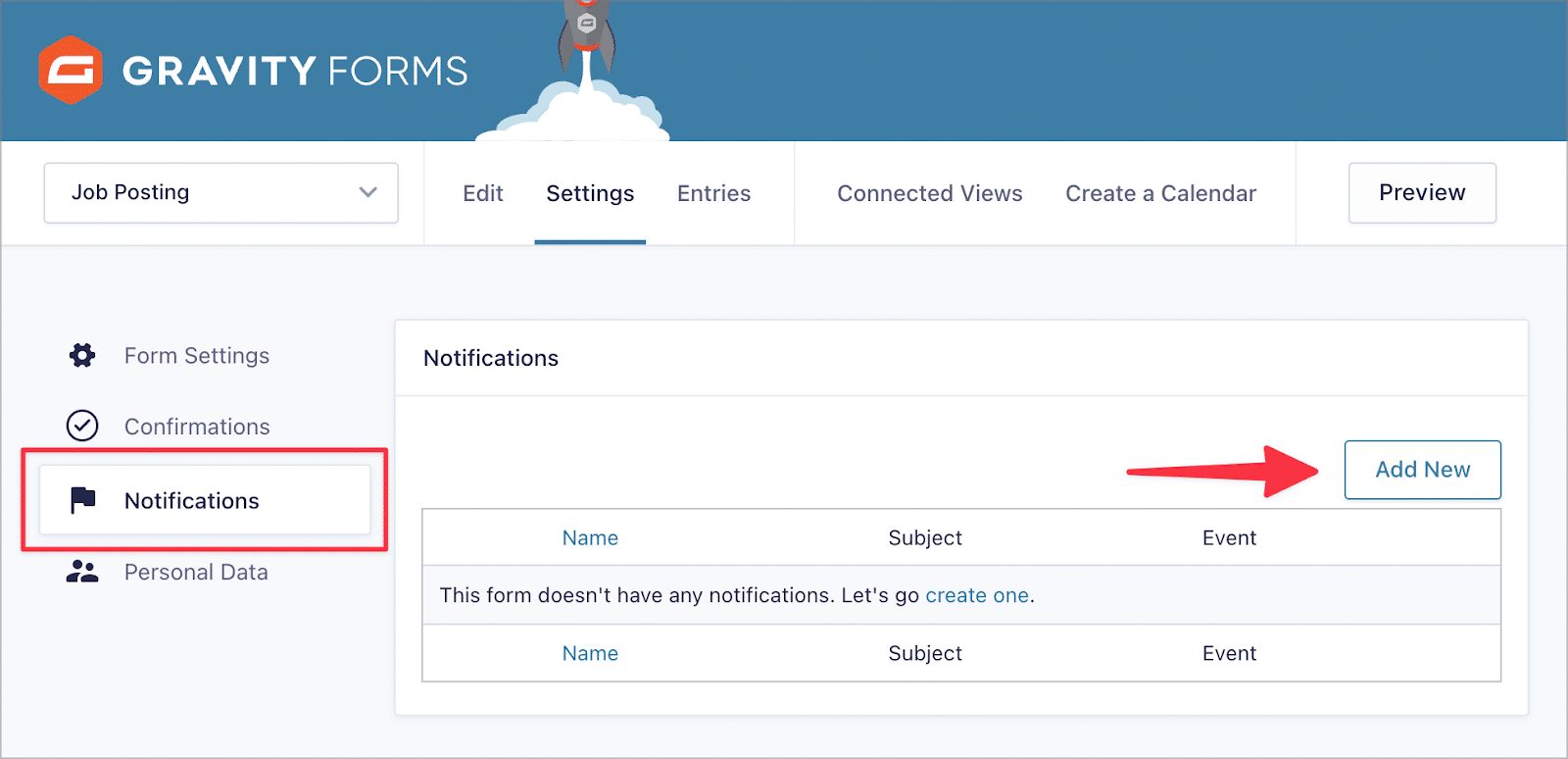This screenshot has width=1568, height=759.
Task: Click the Personal Data people icon
Action: tap(82, 572)
